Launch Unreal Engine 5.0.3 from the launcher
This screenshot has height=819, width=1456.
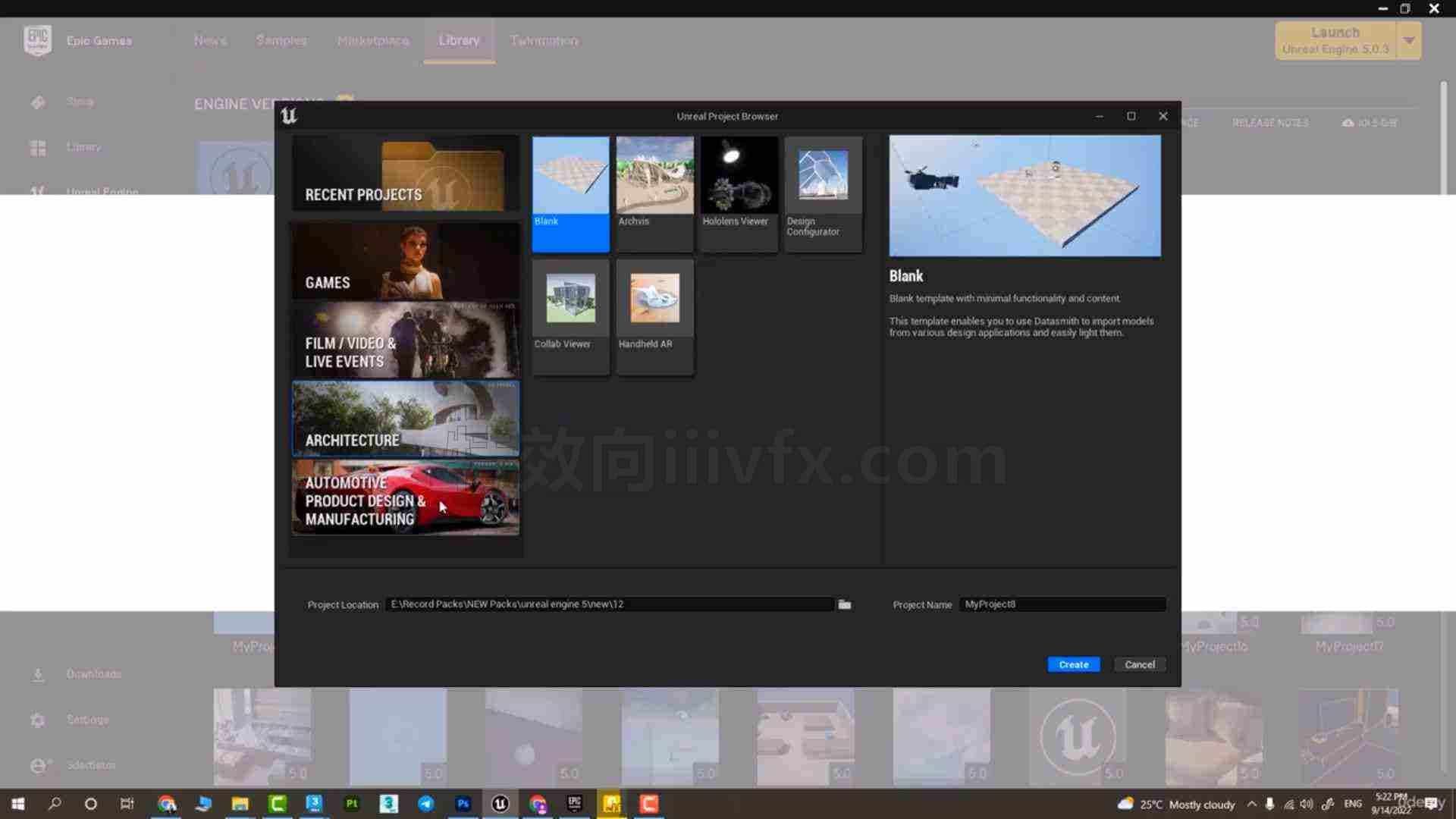pos(1335,40)
